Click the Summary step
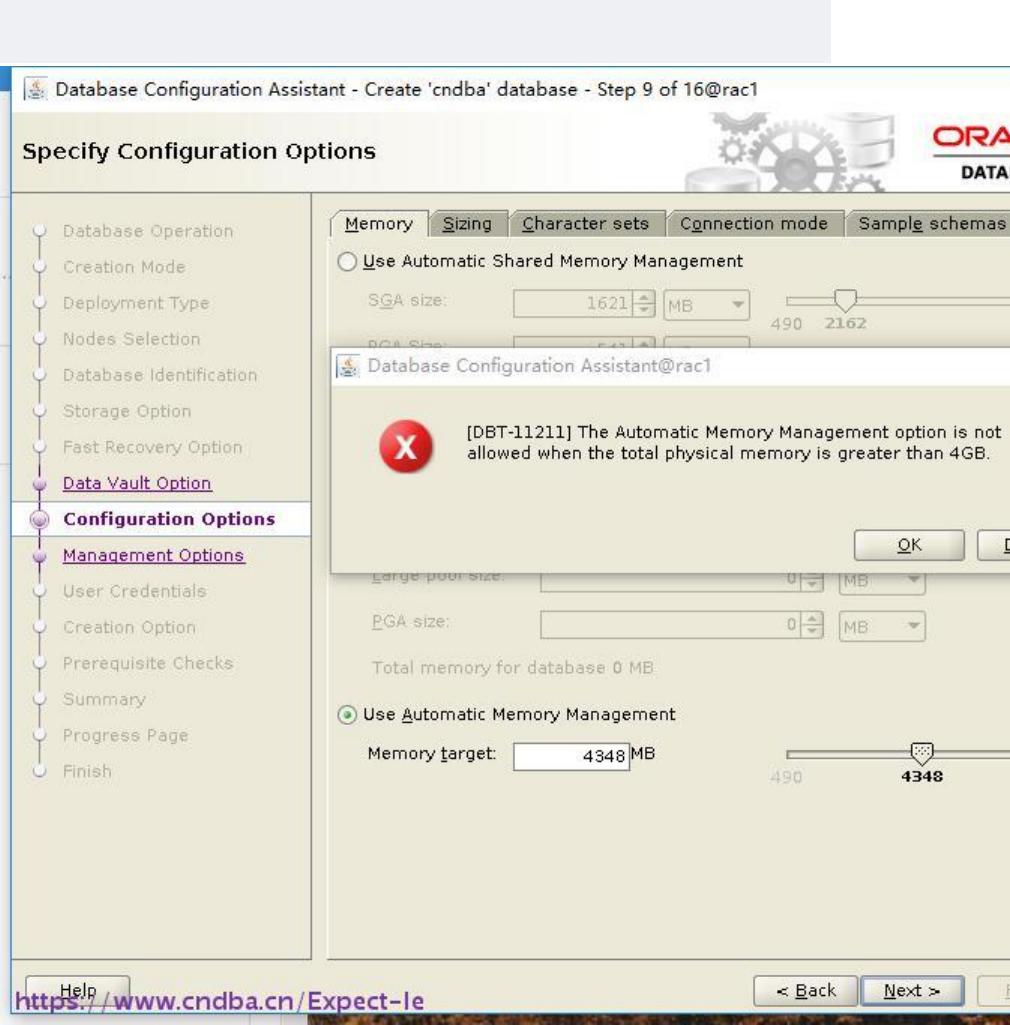1010x1025 pixels. pos(105,699)
